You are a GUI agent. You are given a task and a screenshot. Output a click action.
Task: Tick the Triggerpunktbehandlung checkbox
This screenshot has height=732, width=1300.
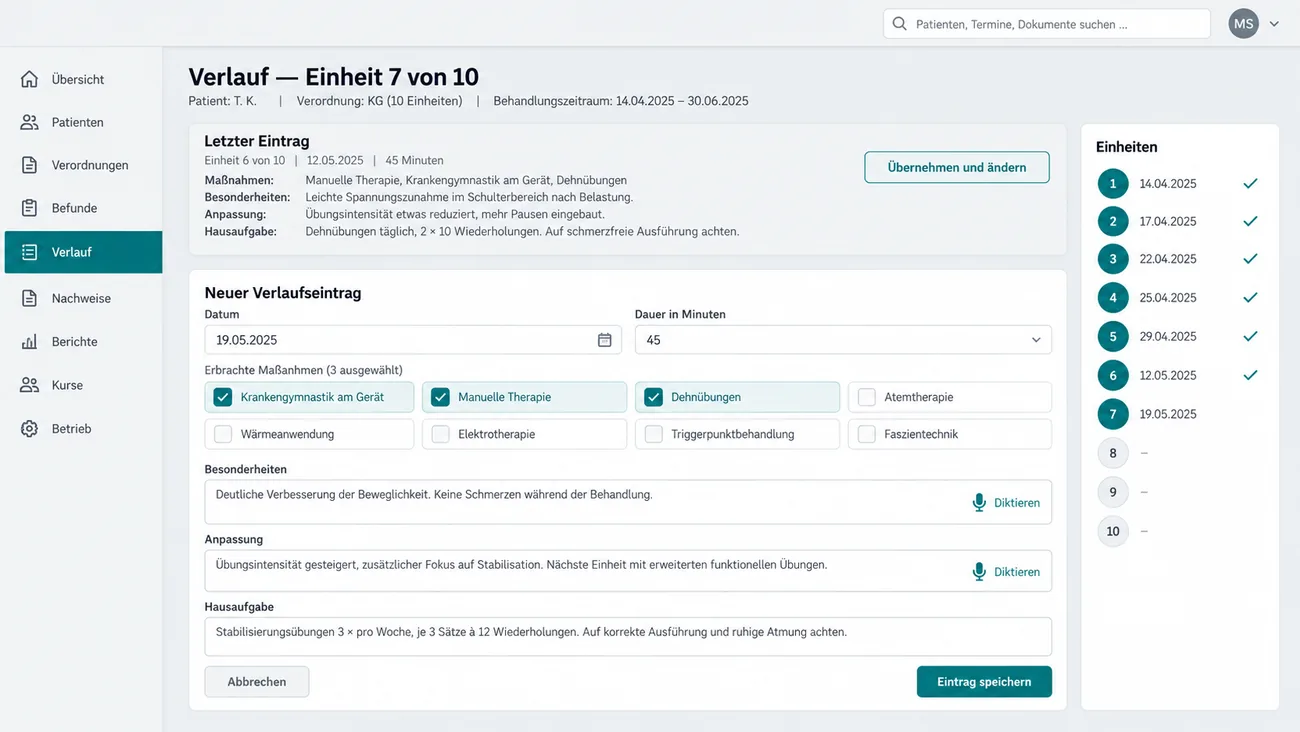tap(653, 434)
